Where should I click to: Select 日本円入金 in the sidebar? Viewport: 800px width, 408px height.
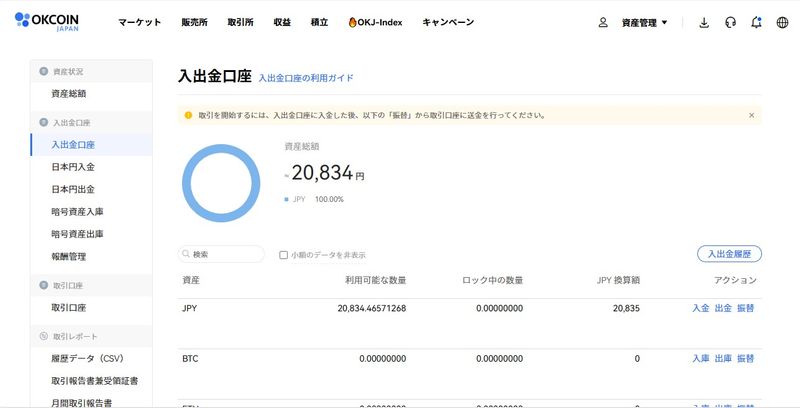(73, 167)
